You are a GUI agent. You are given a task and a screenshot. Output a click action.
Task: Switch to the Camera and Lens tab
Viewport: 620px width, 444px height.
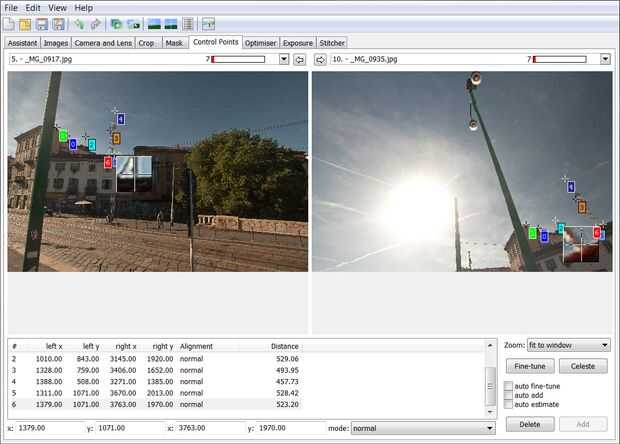point(103,43)
